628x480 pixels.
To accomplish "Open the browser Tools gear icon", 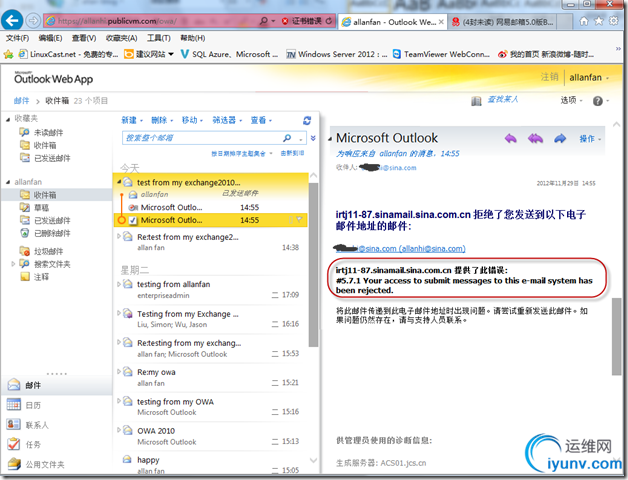I will pyautogui.click(x=613, y=21).
